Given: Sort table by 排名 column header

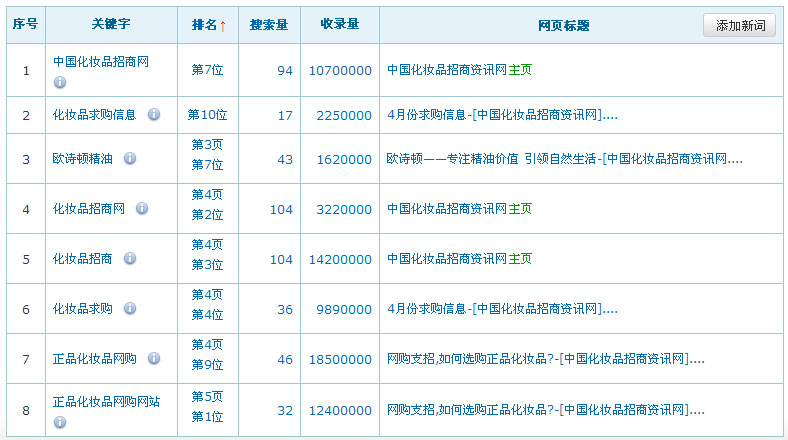Looking at the screenshot, I should click(208, 25).
